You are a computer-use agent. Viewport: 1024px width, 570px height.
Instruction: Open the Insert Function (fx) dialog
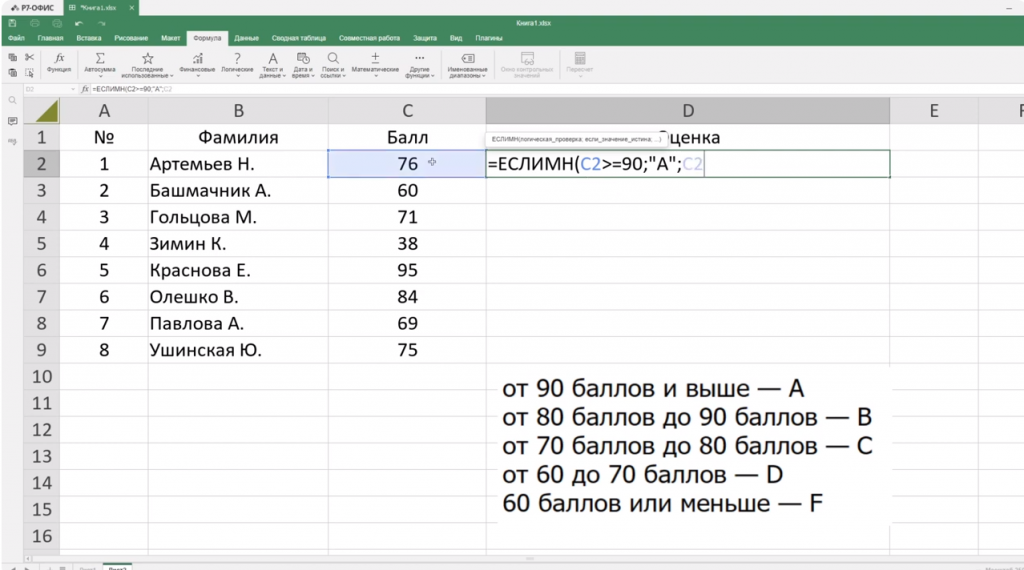pyautogui.click(x=59, y=63)
